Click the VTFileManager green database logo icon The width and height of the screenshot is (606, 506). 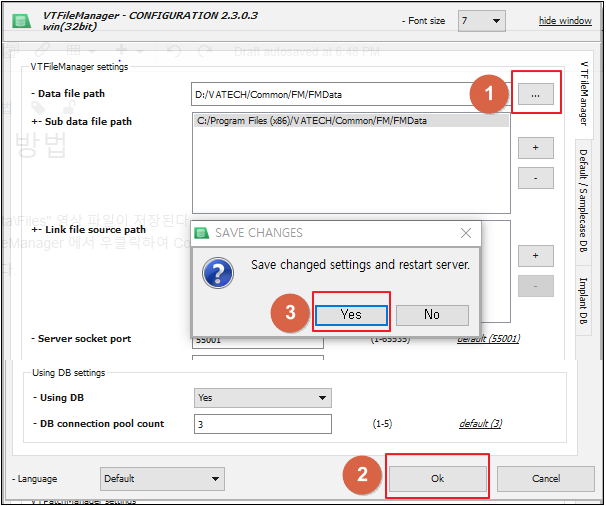pos(21,21)
